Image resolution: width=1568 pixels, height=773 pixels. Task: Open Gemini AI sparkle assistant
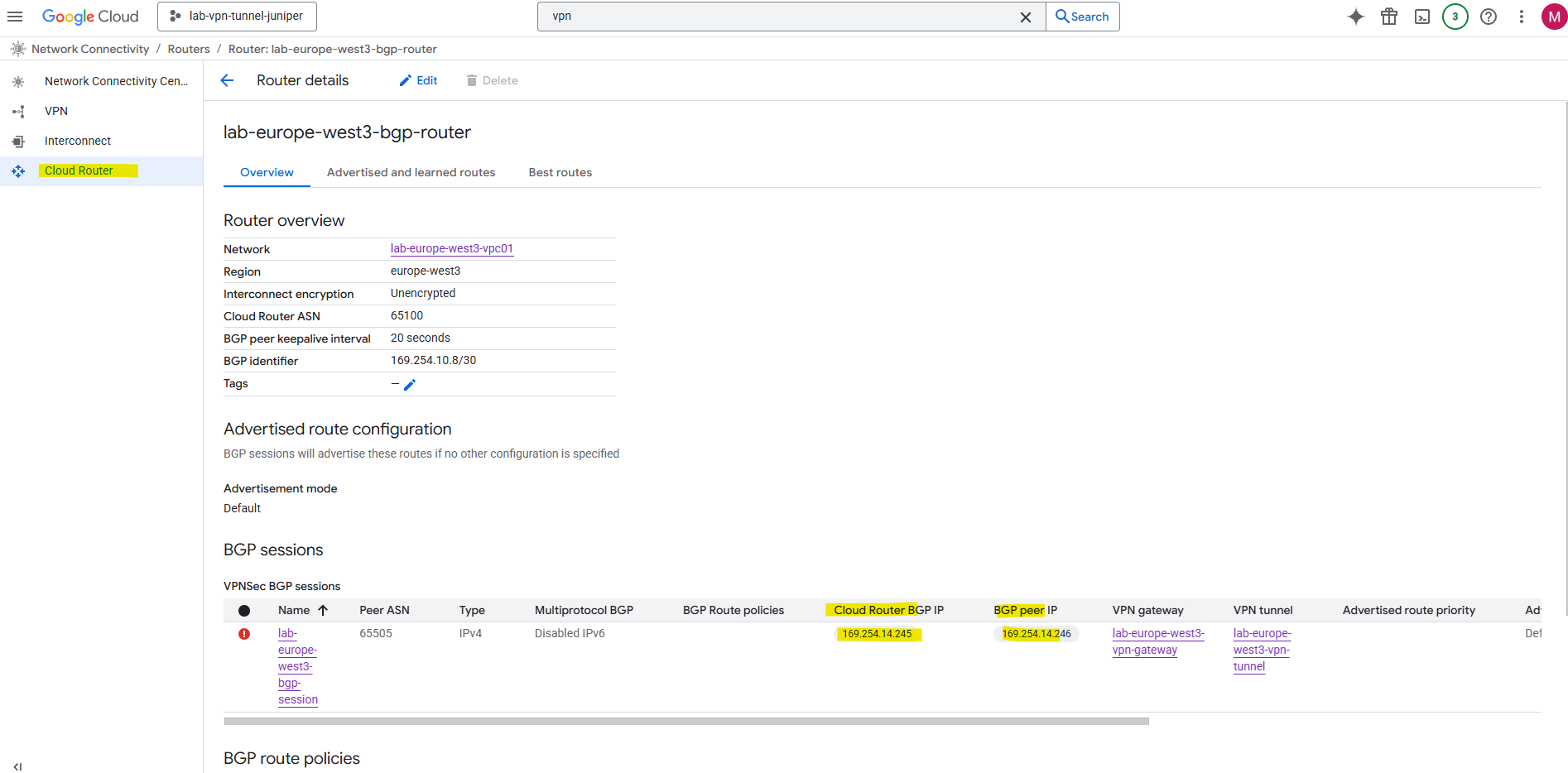[x=1356, y=17]
